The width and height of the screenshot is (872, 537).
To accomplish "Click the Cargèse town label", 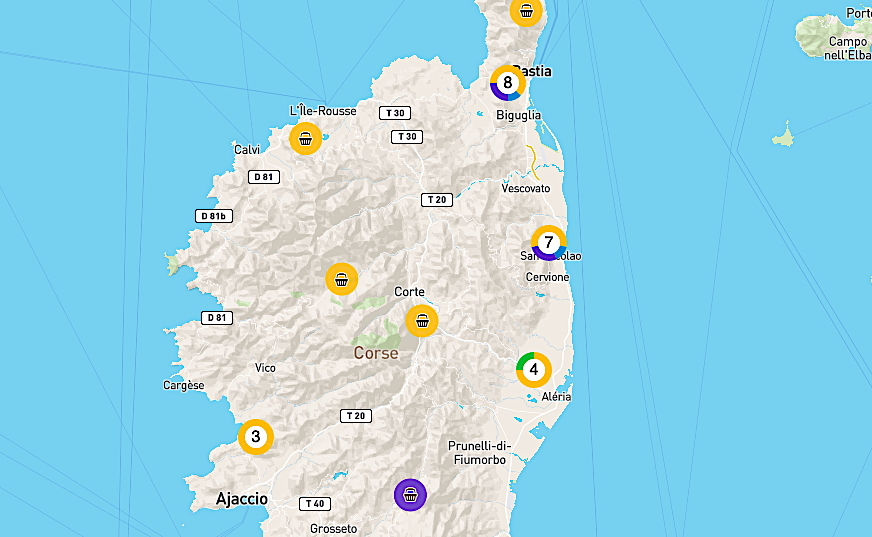I will tap(183, 385).
